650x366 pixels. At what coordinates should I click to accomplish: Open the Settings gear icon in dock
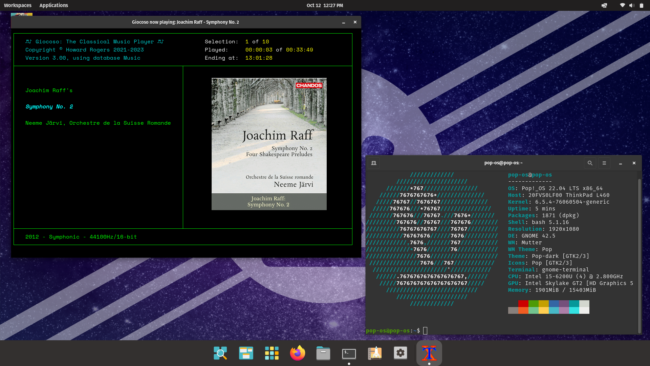400,353
